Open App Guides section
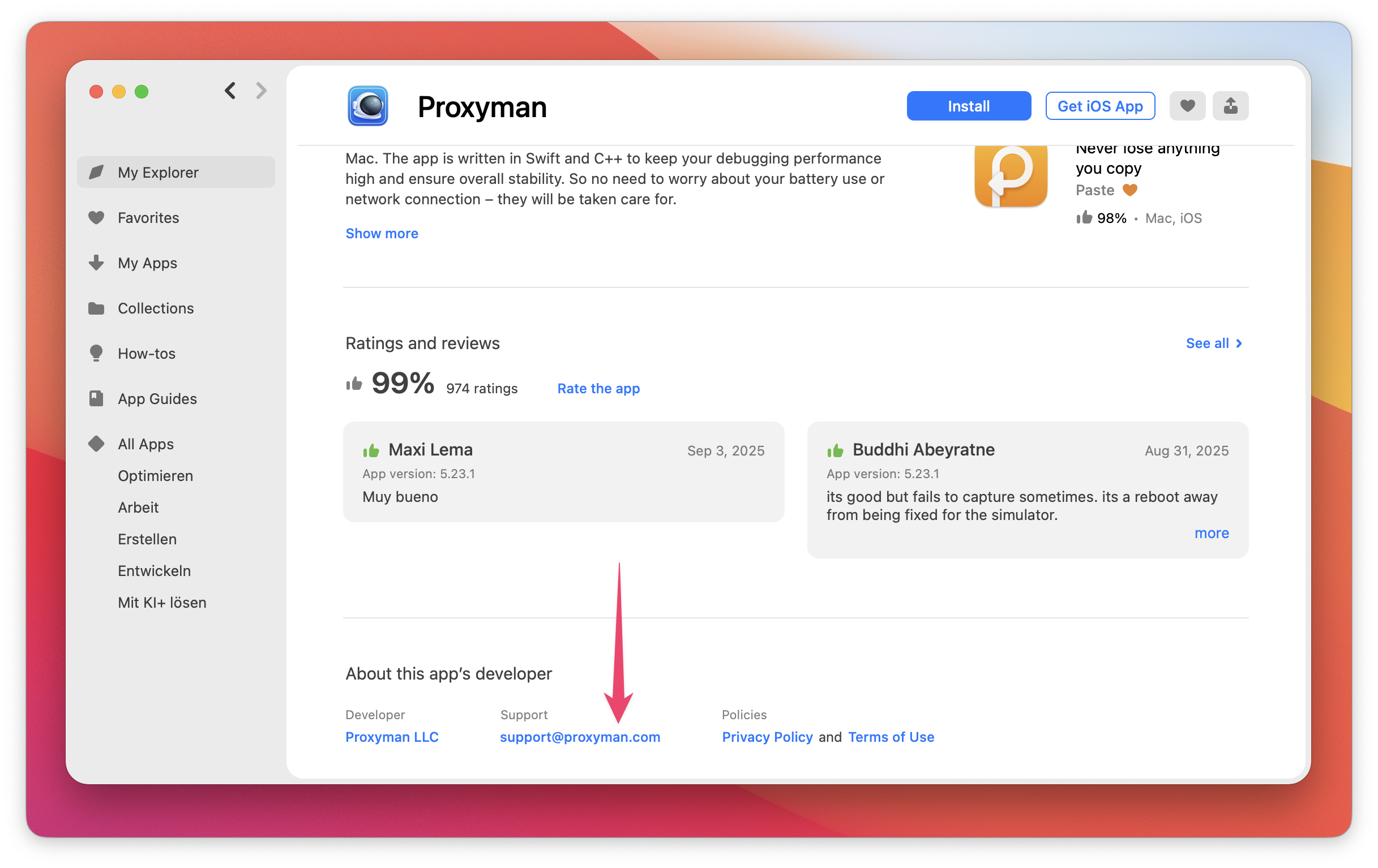This screenshot has height=868, width=1378. tap(176, 398)
